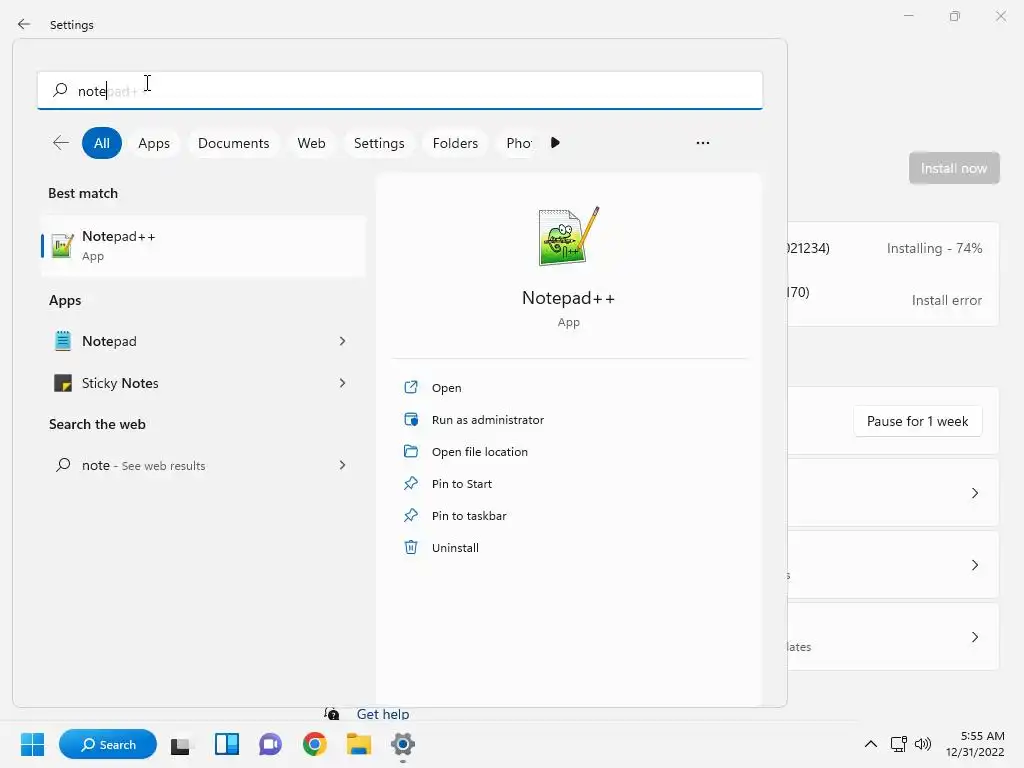Click the Sticky Notes icon
This screenshot has height=768, width=1024.
tap(63, 383)
